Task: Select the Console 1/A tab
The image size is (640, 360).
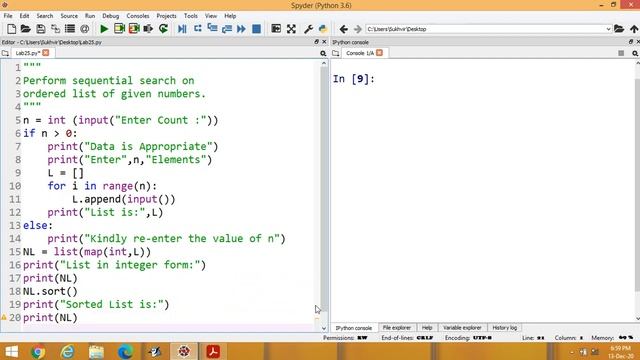Action: click(360, 53)
